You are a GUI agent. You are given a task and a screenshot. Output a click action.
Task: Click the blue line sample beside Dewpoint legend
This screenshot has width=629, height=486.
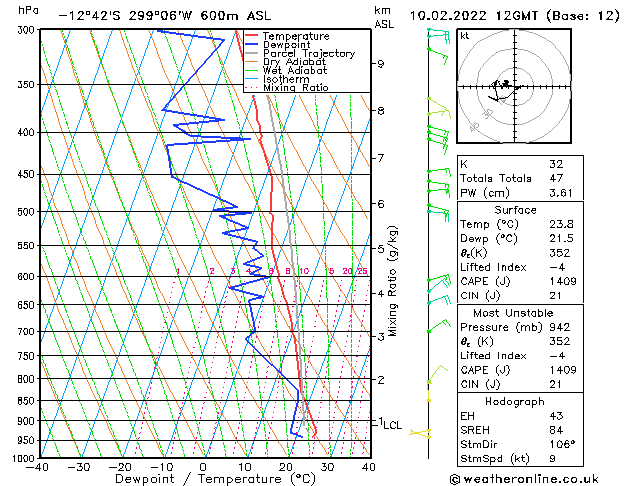252,44
